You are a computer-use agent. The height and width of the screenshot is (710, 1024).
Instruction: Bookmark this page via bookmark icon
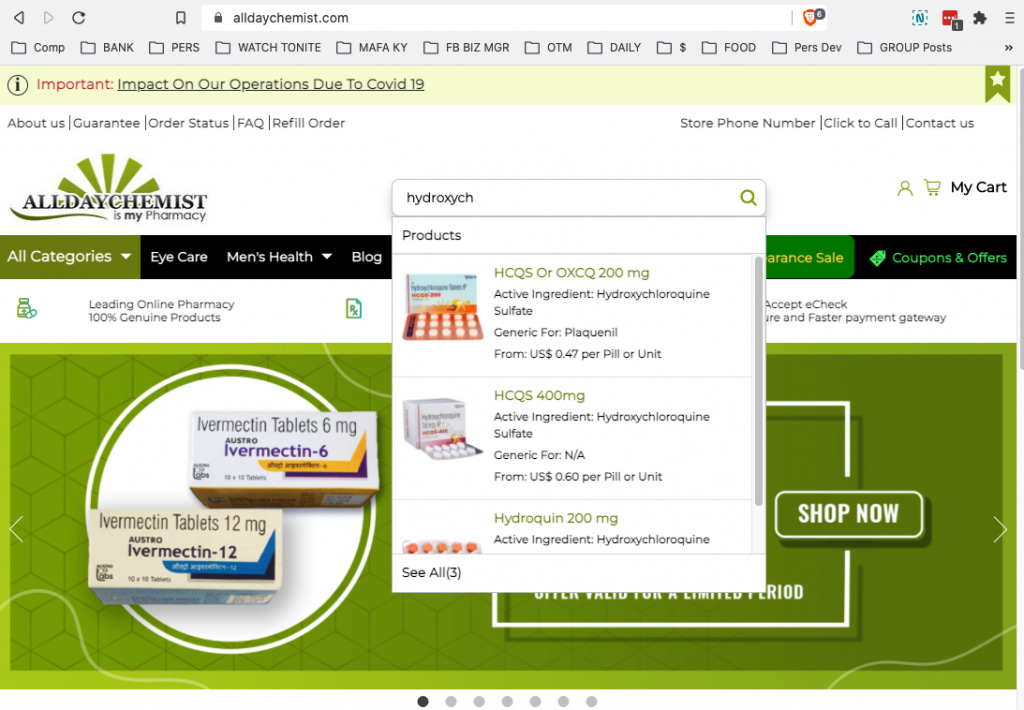(181, 18)
